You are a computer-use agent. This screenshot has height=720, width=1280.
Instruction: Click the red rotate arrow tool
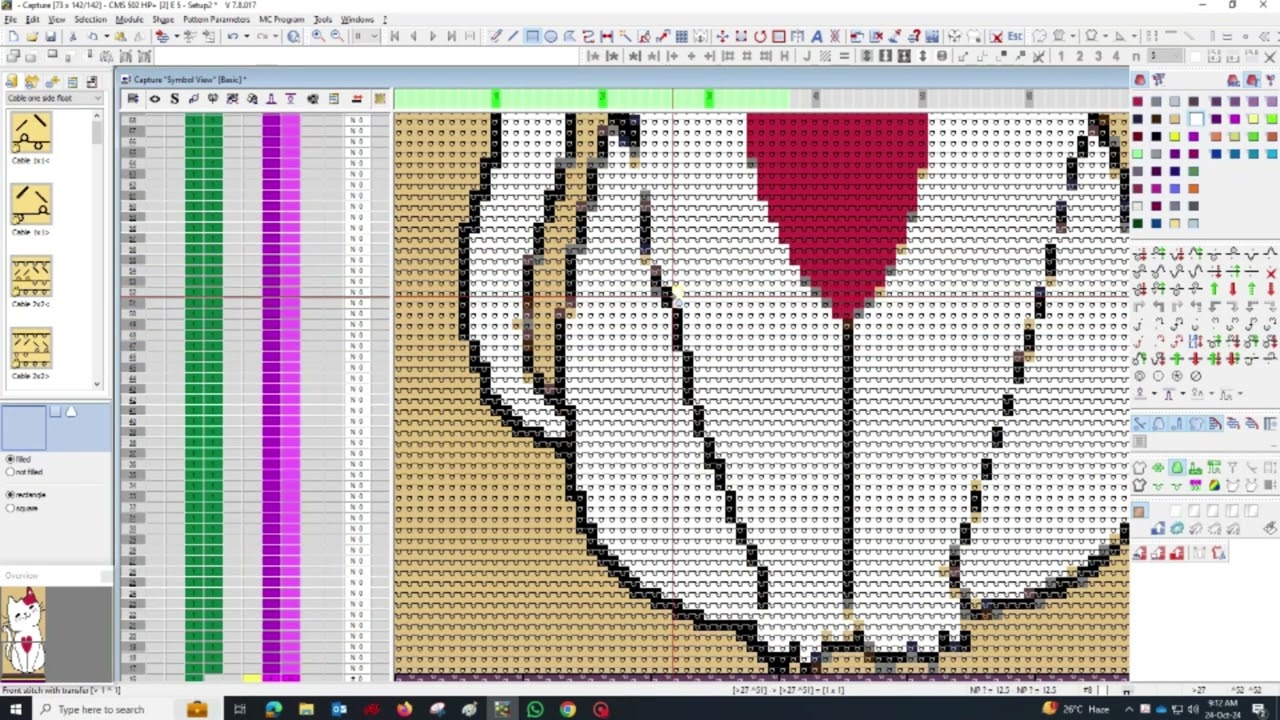760,36
